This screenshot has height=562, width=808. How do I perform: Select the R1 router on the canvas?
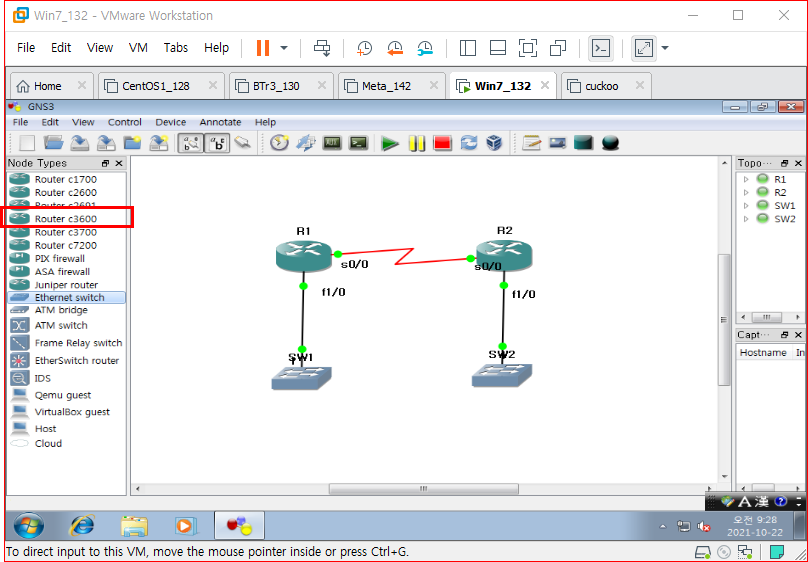[304, 255]
